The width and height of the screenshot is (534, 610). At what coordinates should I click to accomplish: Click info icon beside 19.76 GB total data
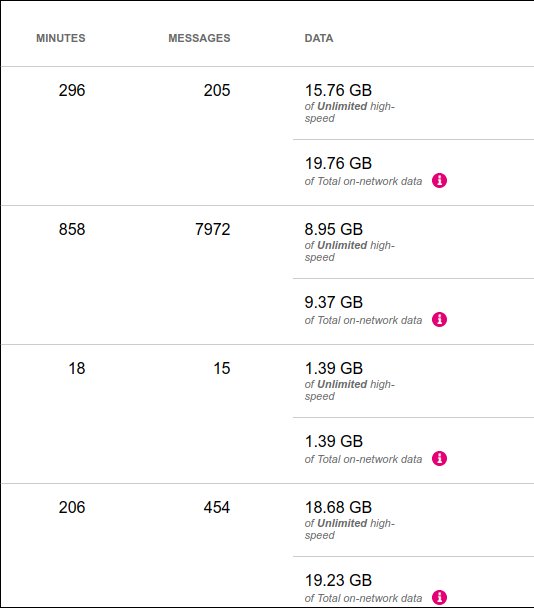439,181
